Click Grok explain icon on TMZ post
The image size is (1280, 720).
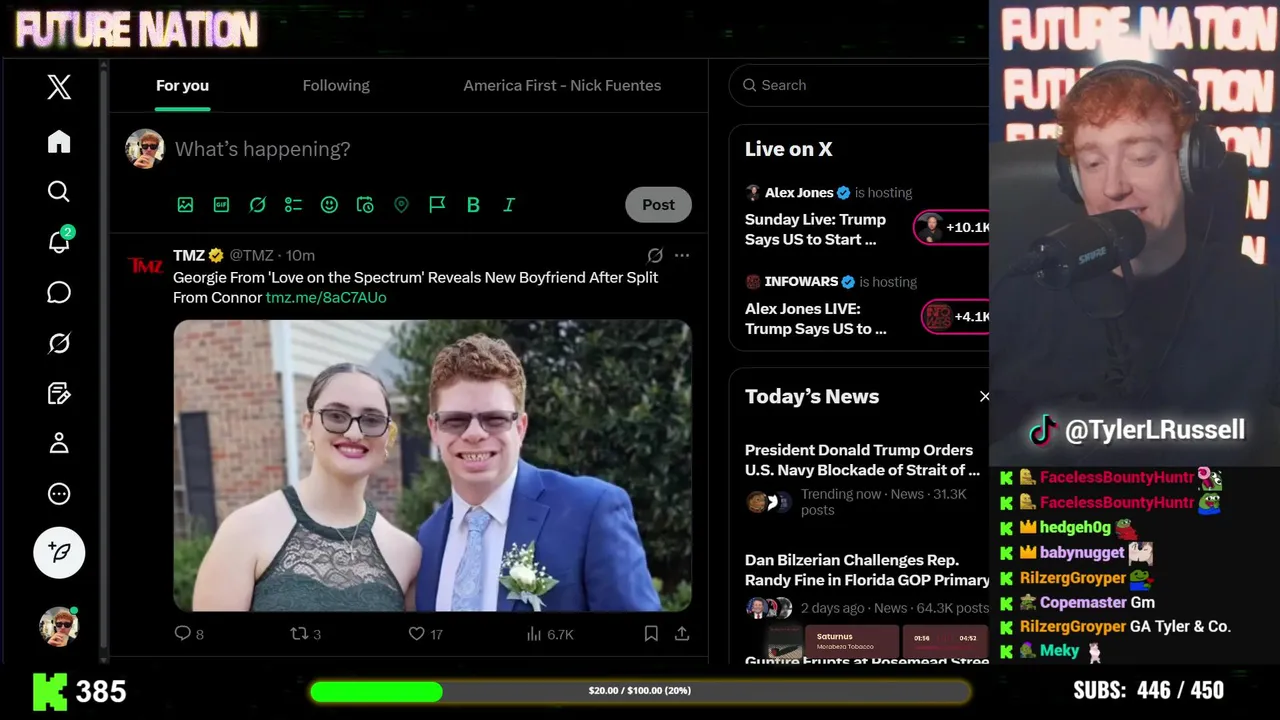[x=654, y=255]
